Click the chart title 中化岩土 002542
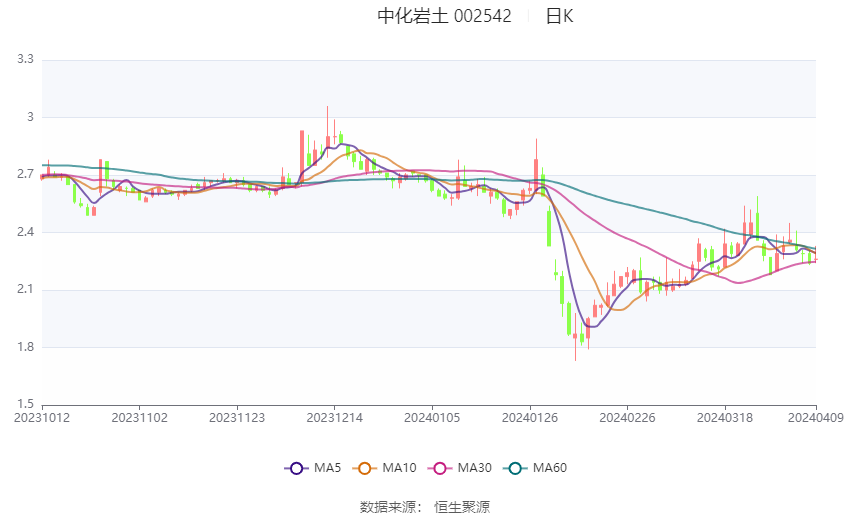The image size is (850, 517). pos(444,16)
